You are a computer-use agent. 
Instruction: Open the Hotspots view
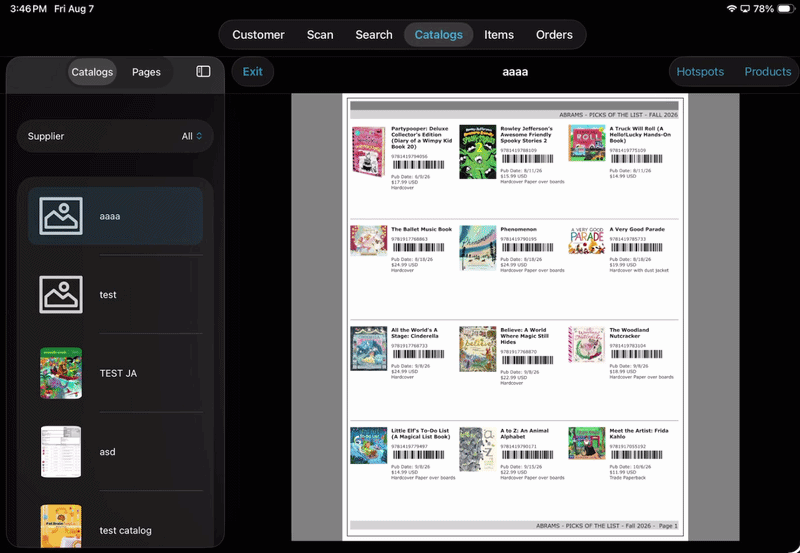click(x=700, y=71)
